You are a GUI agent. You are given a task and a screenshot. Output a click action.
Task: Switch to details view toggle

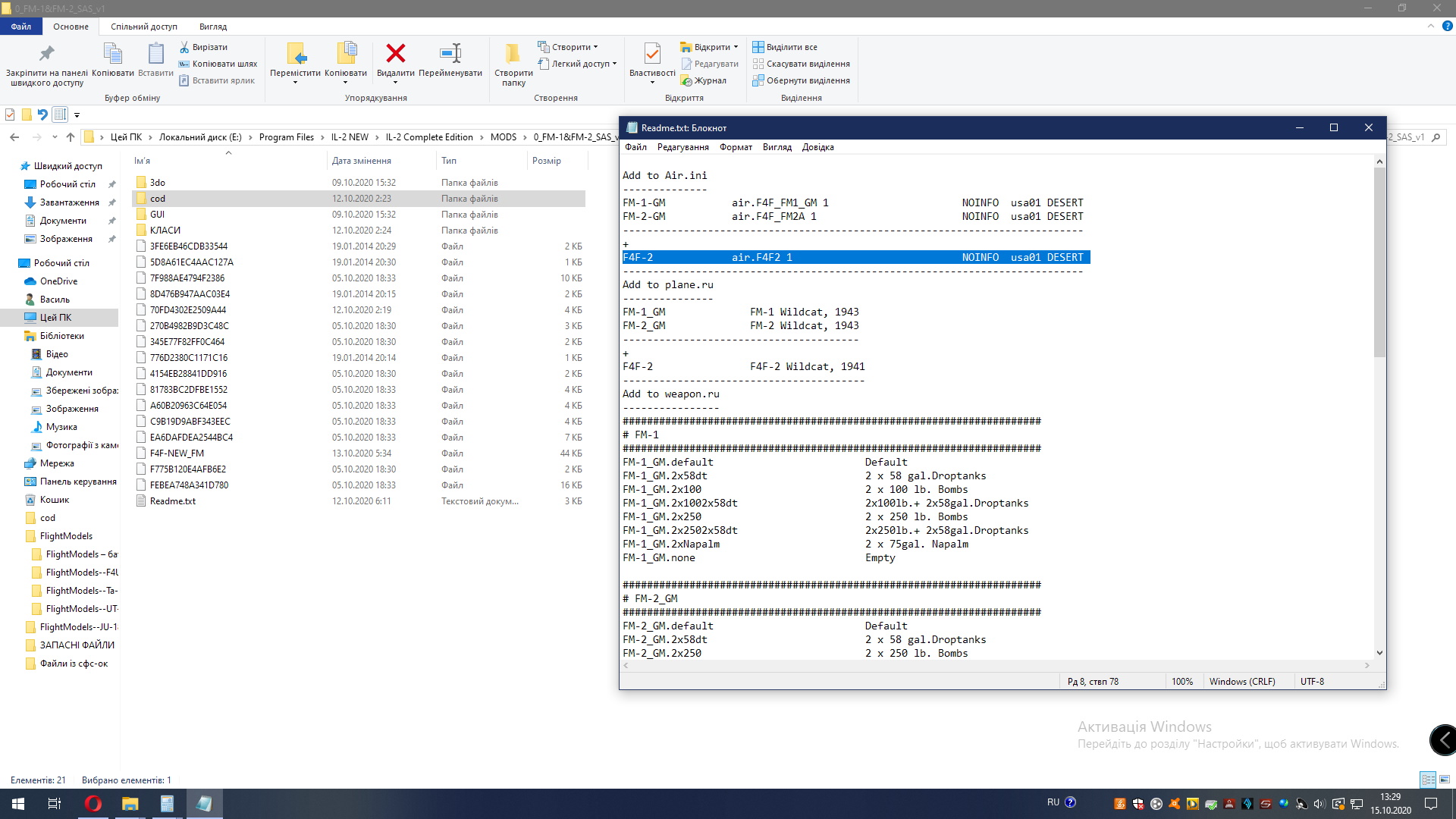coord(1428,780)
